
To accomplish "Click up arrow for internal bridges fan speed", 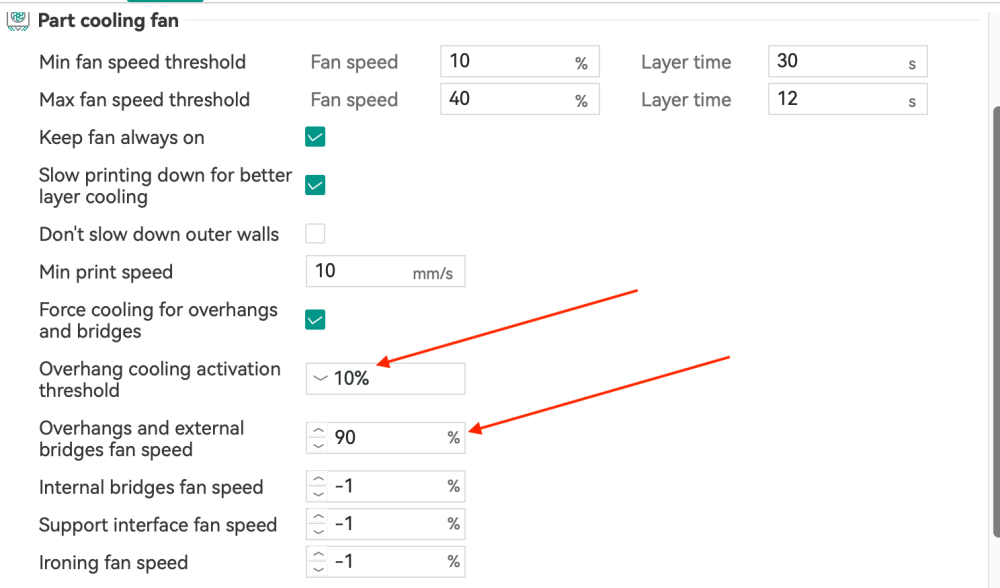I will coord(318,480).
